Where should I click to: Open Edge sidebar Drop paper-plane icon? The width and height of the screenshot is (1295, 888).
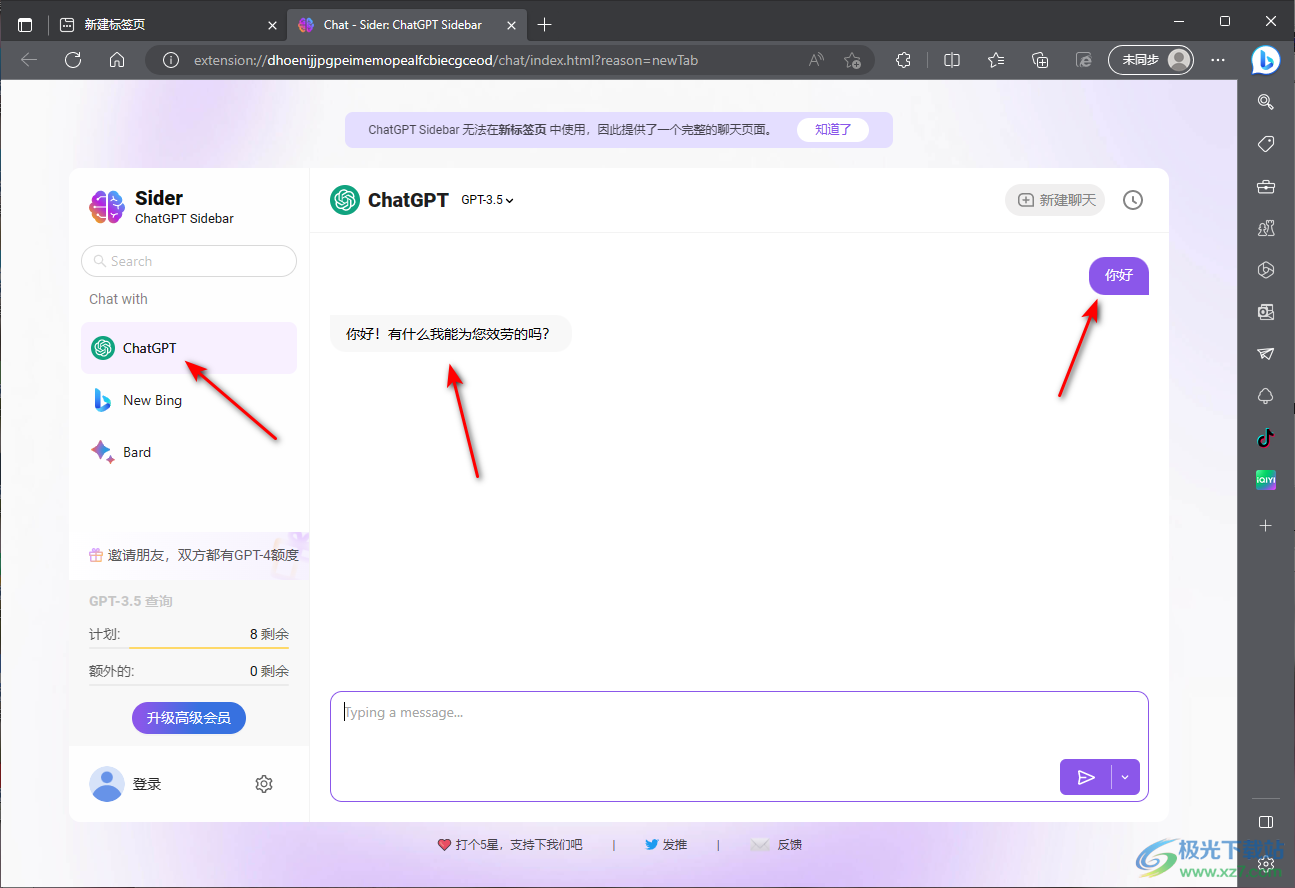click(1265, 354)
